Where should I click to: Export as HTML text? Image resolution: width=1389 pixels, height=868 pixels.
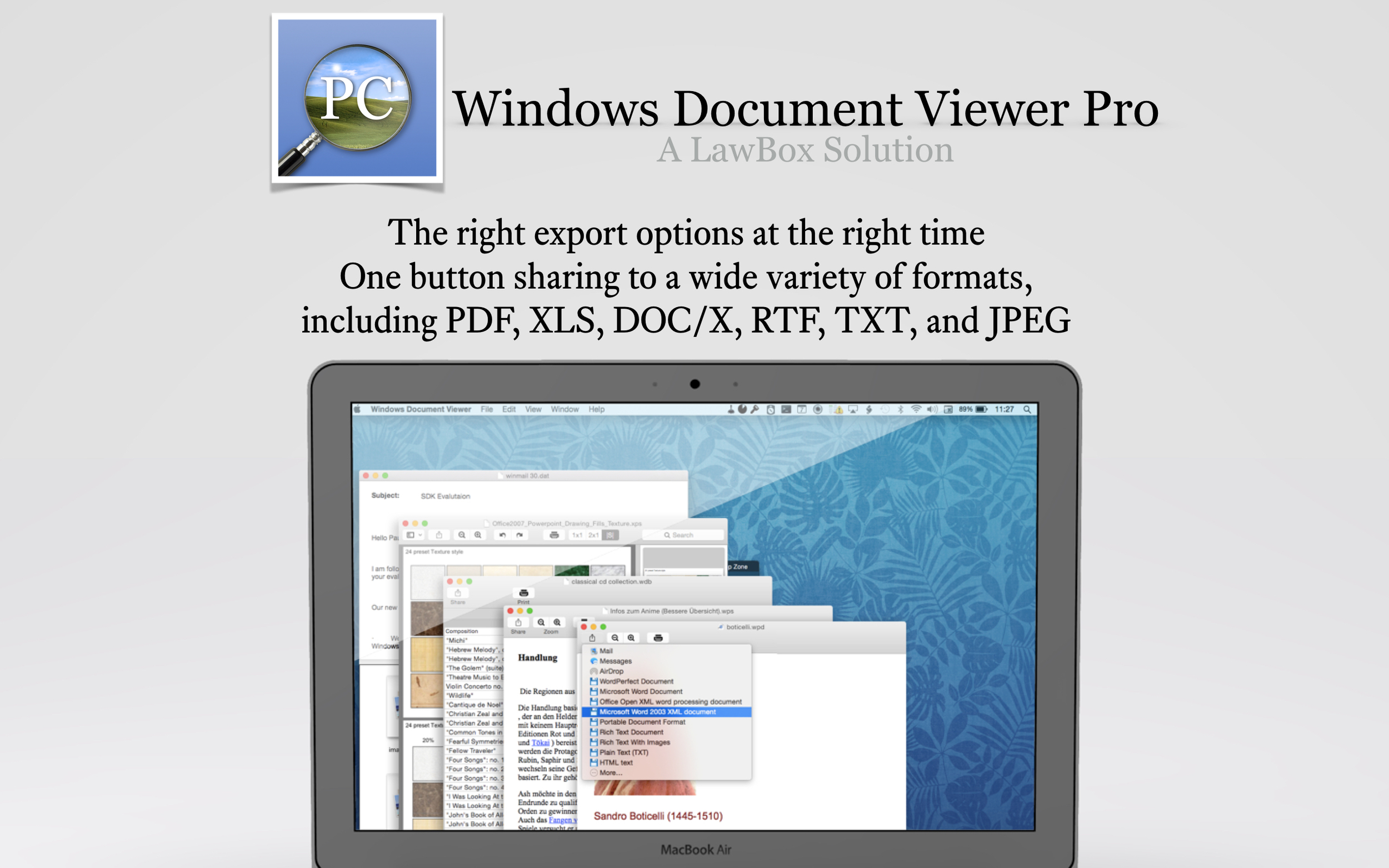pos(667,762)
